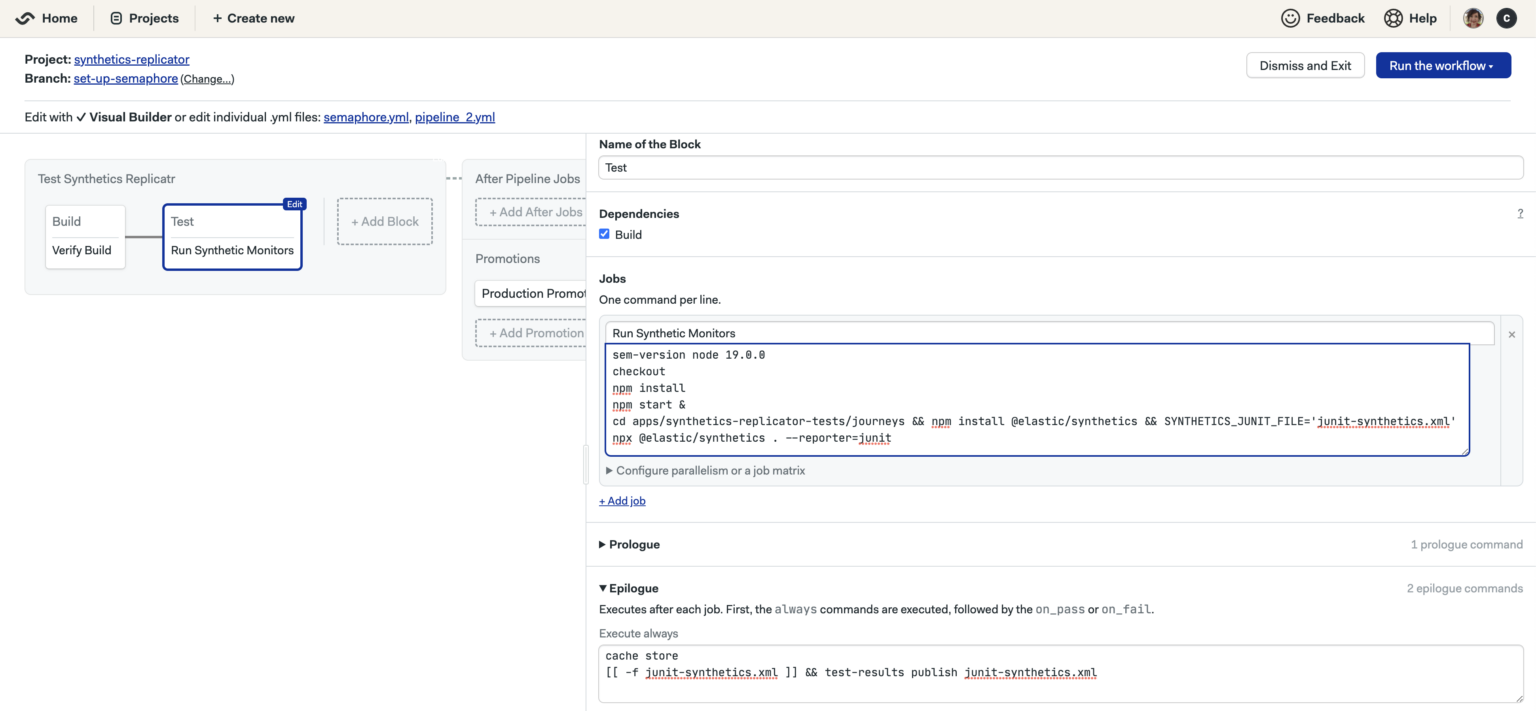Open the Projects menu
Image resolution: width=1536 pixels, height=711 pixels.
[144, 17]
